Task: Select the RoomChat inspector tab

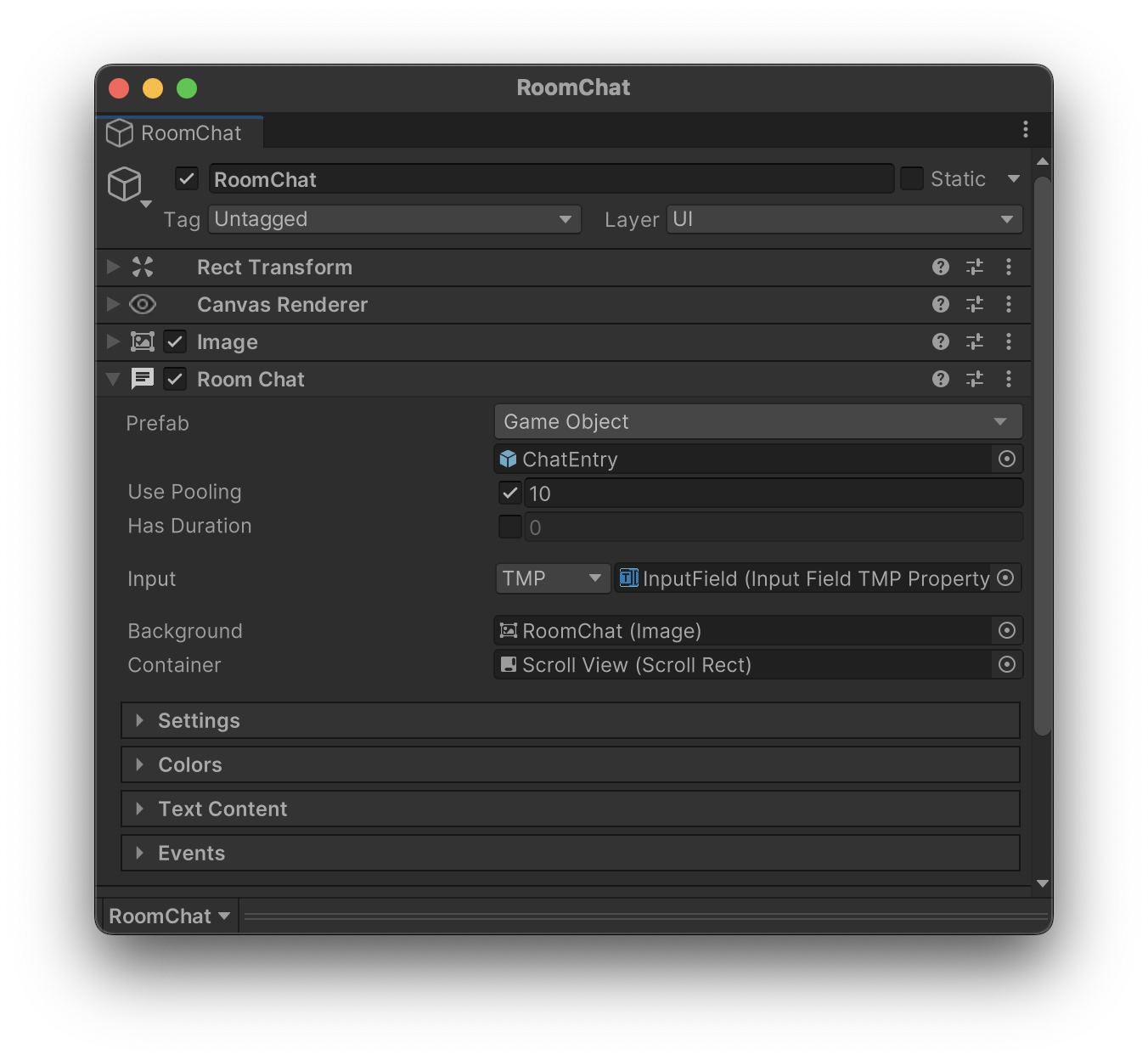Action: coord(179,133)
